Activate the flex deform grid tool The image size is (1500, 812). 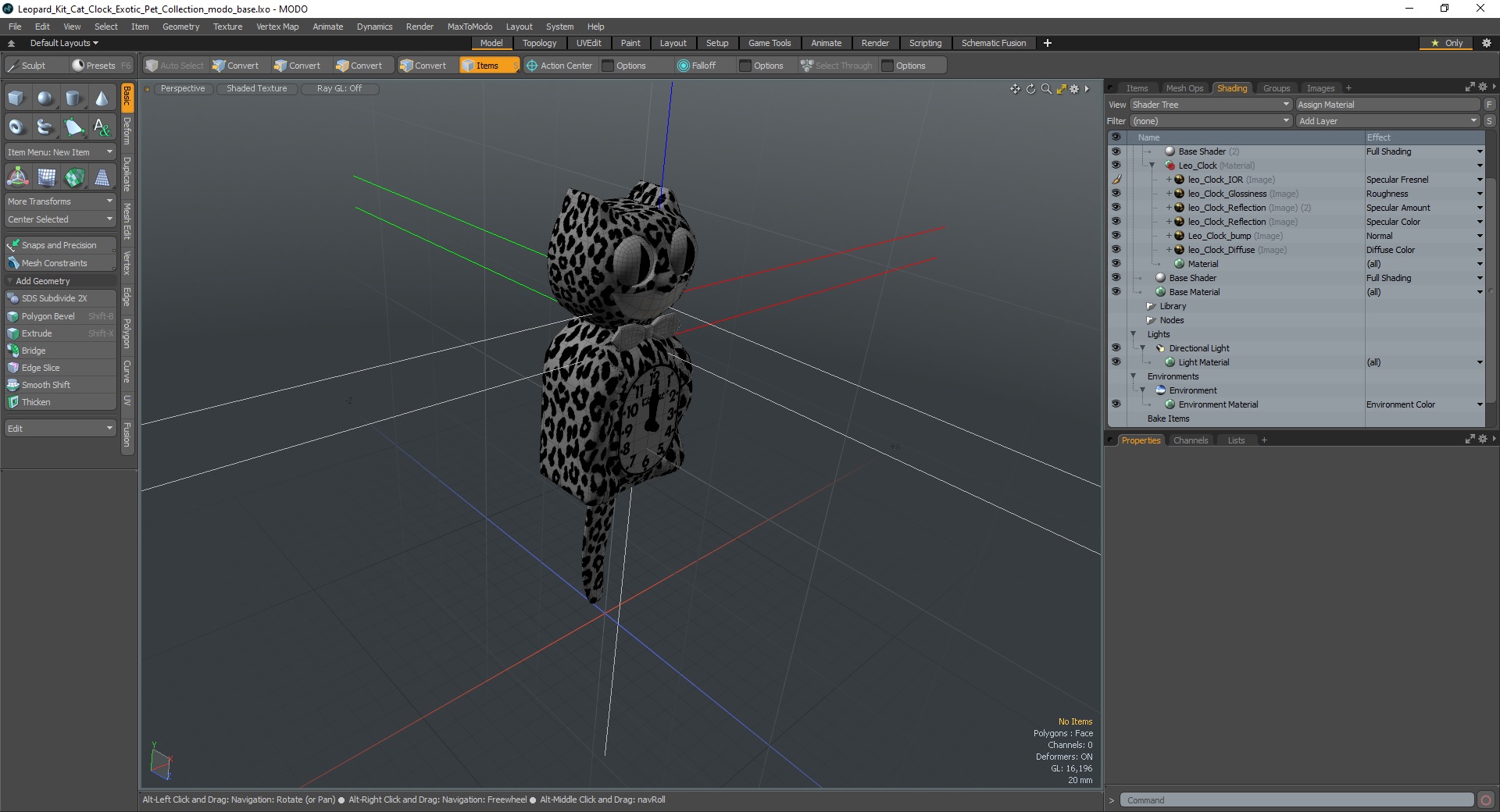pyautogui.click(x=46, y=178)
